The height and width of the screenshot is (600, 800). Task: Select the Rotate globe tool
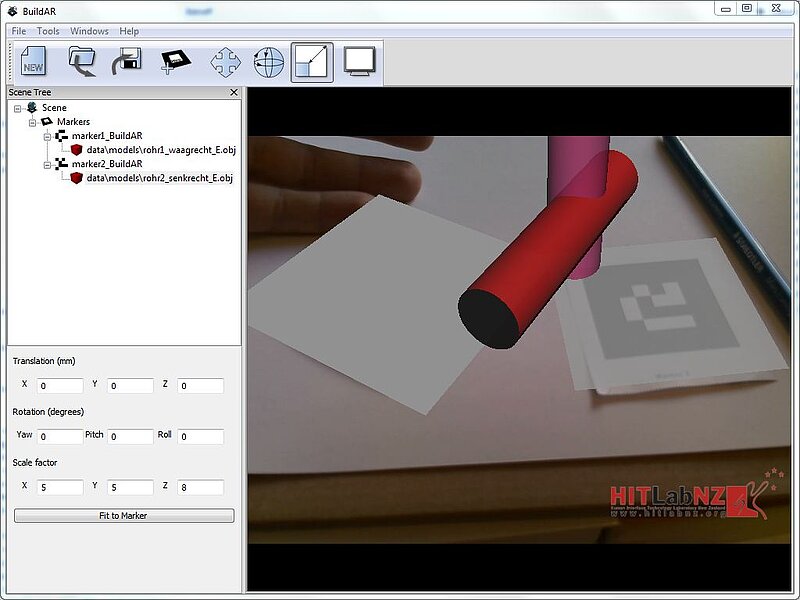(268, 63)
